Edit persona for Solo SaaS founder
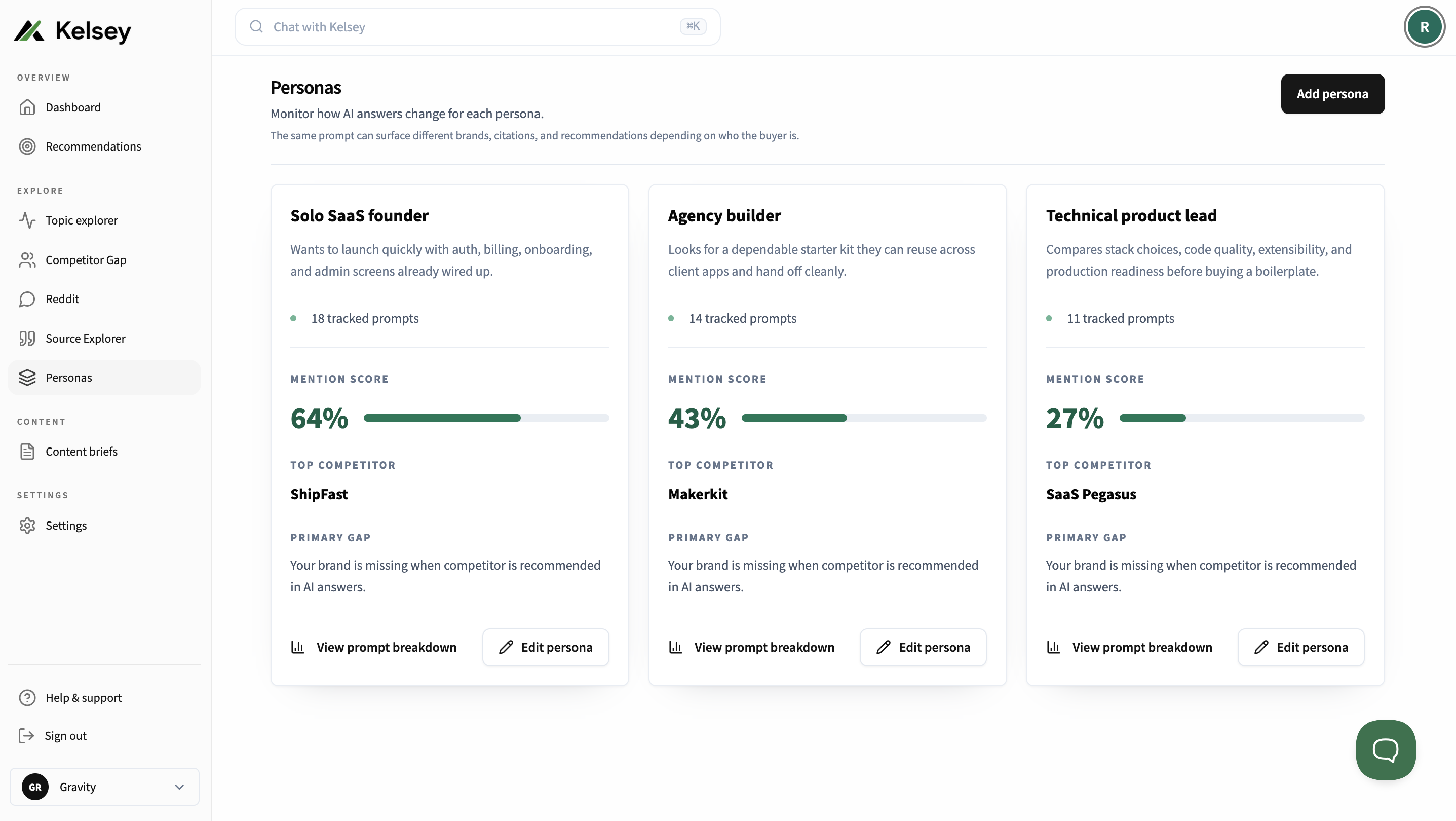1456x821 pixels. (546, 647)
